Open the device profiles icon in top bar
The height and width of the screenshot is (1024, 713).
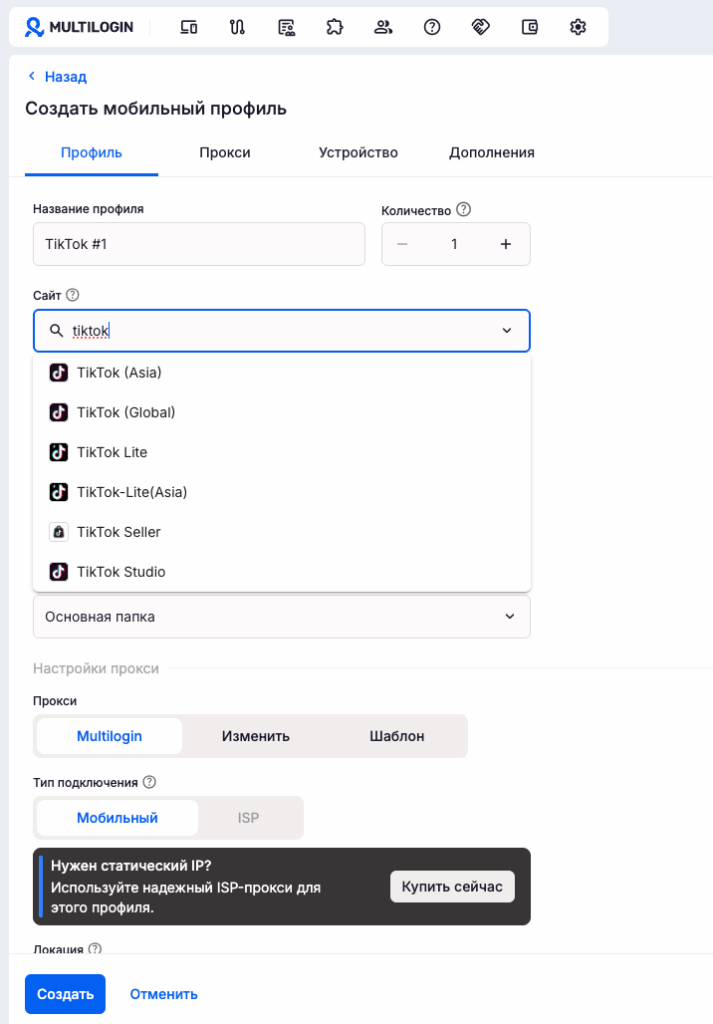point(189,27)
